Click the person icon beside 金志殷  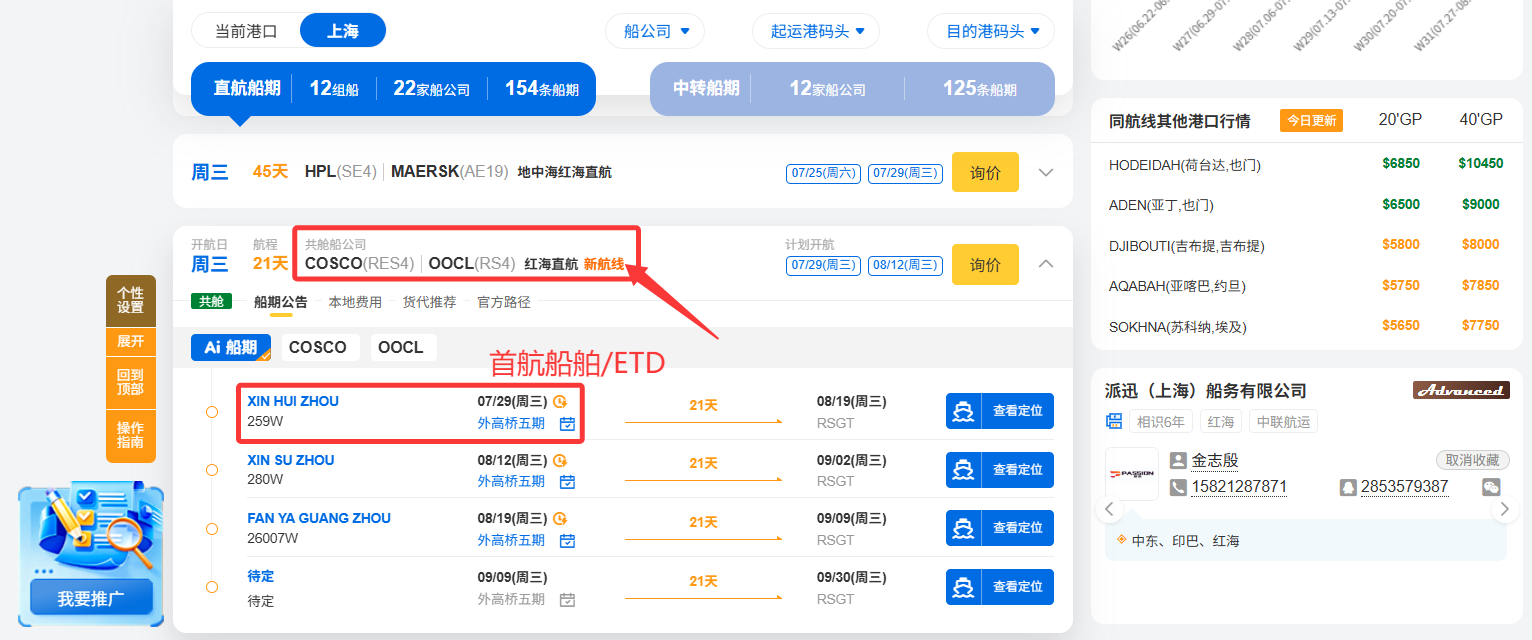[1178, 461]
